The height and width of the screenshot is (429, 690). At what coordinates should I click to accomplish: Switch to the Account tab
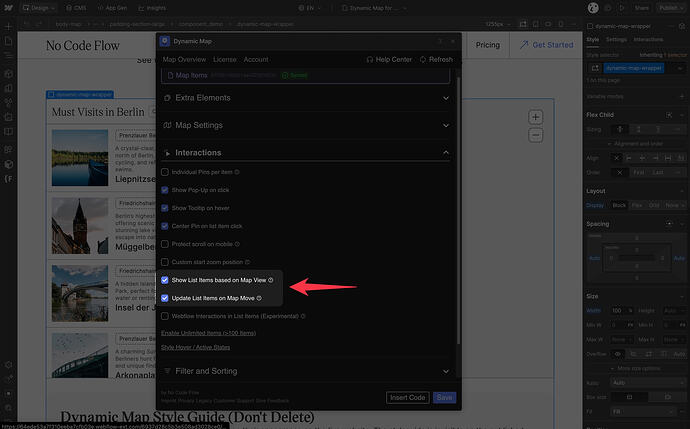(256, 59)
